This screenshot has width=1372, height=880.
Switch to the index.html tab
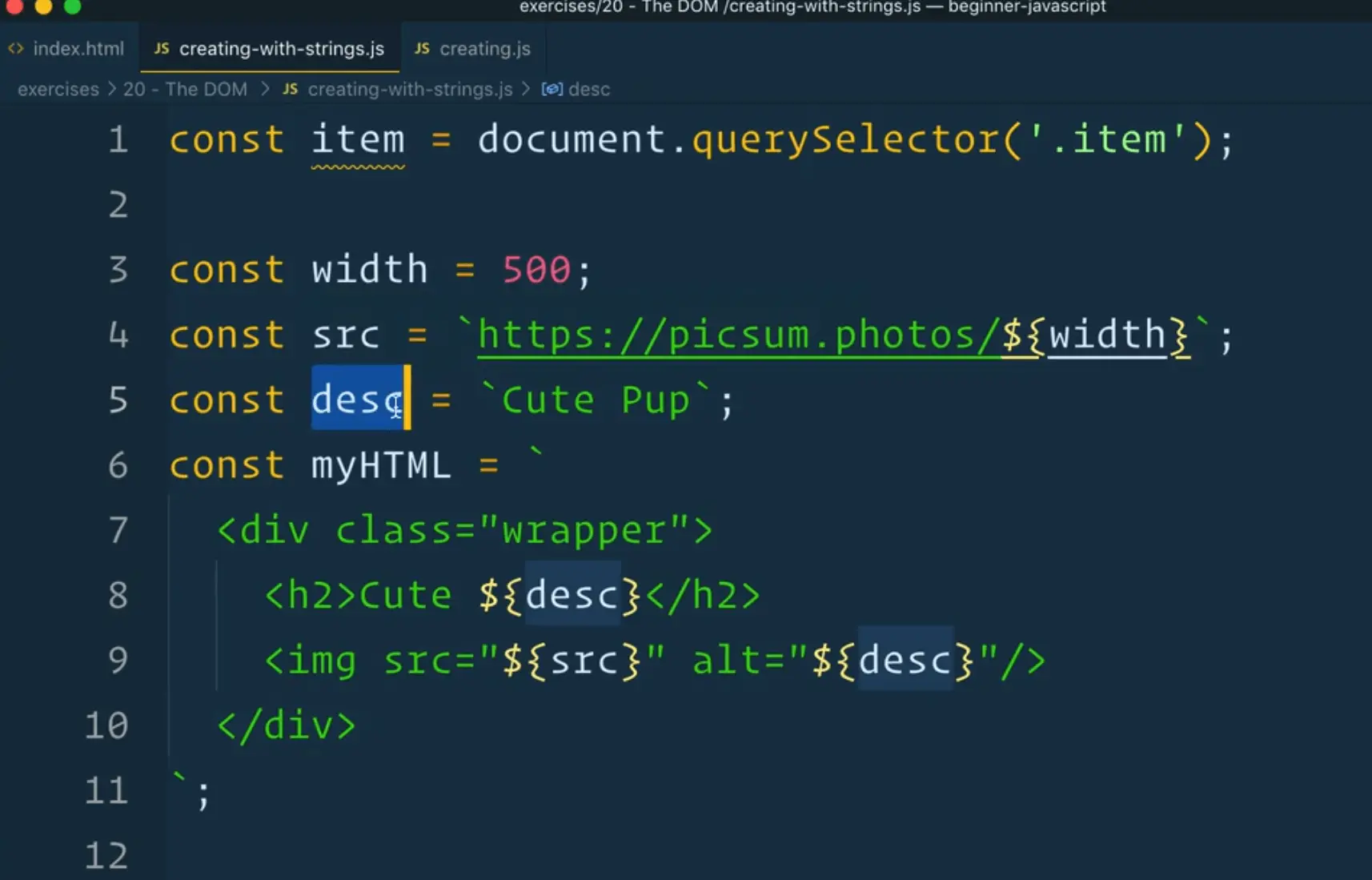[x=78, y=49]
